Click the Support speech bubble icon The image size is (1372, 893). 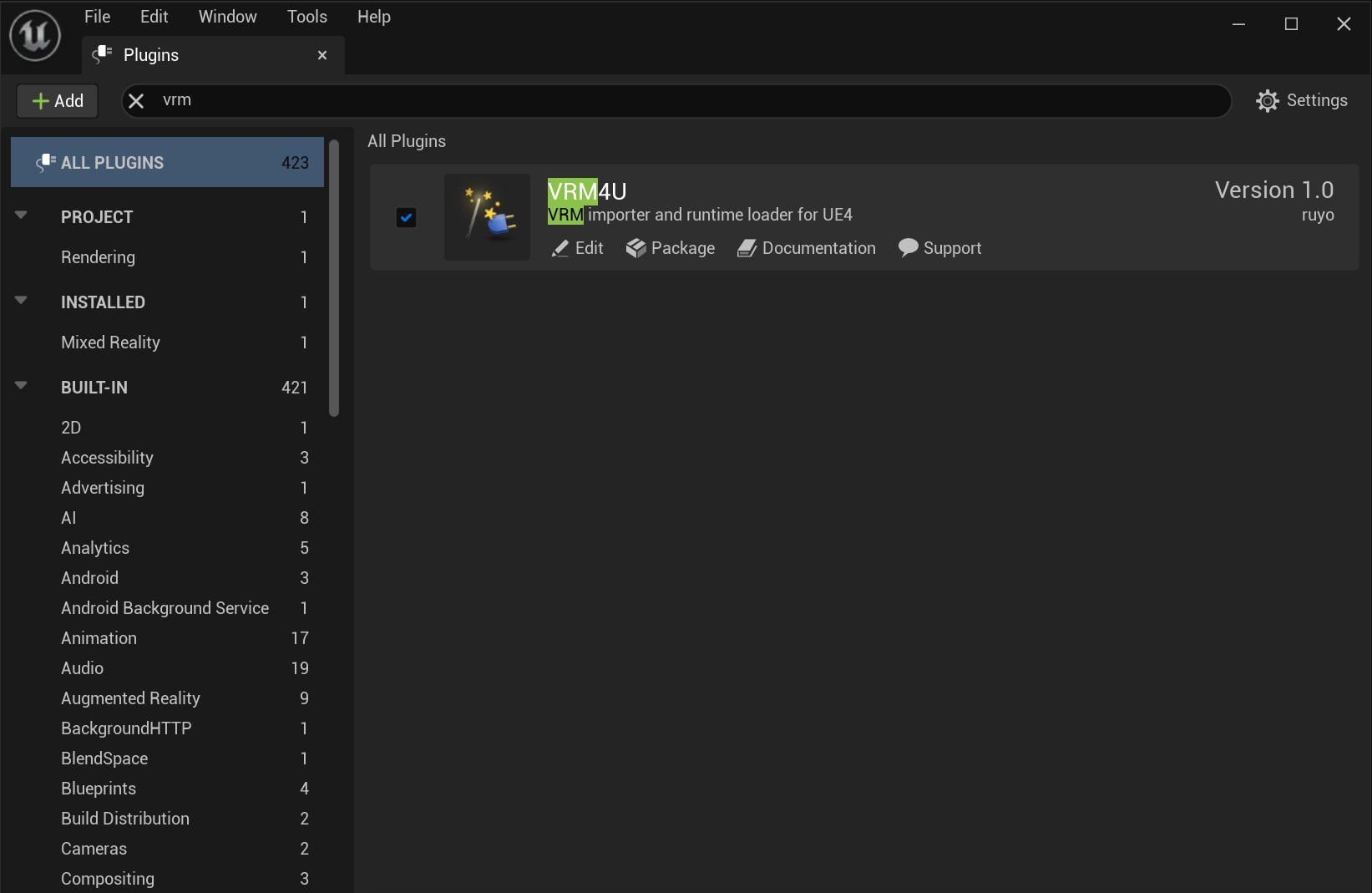(x=908, y=248)
